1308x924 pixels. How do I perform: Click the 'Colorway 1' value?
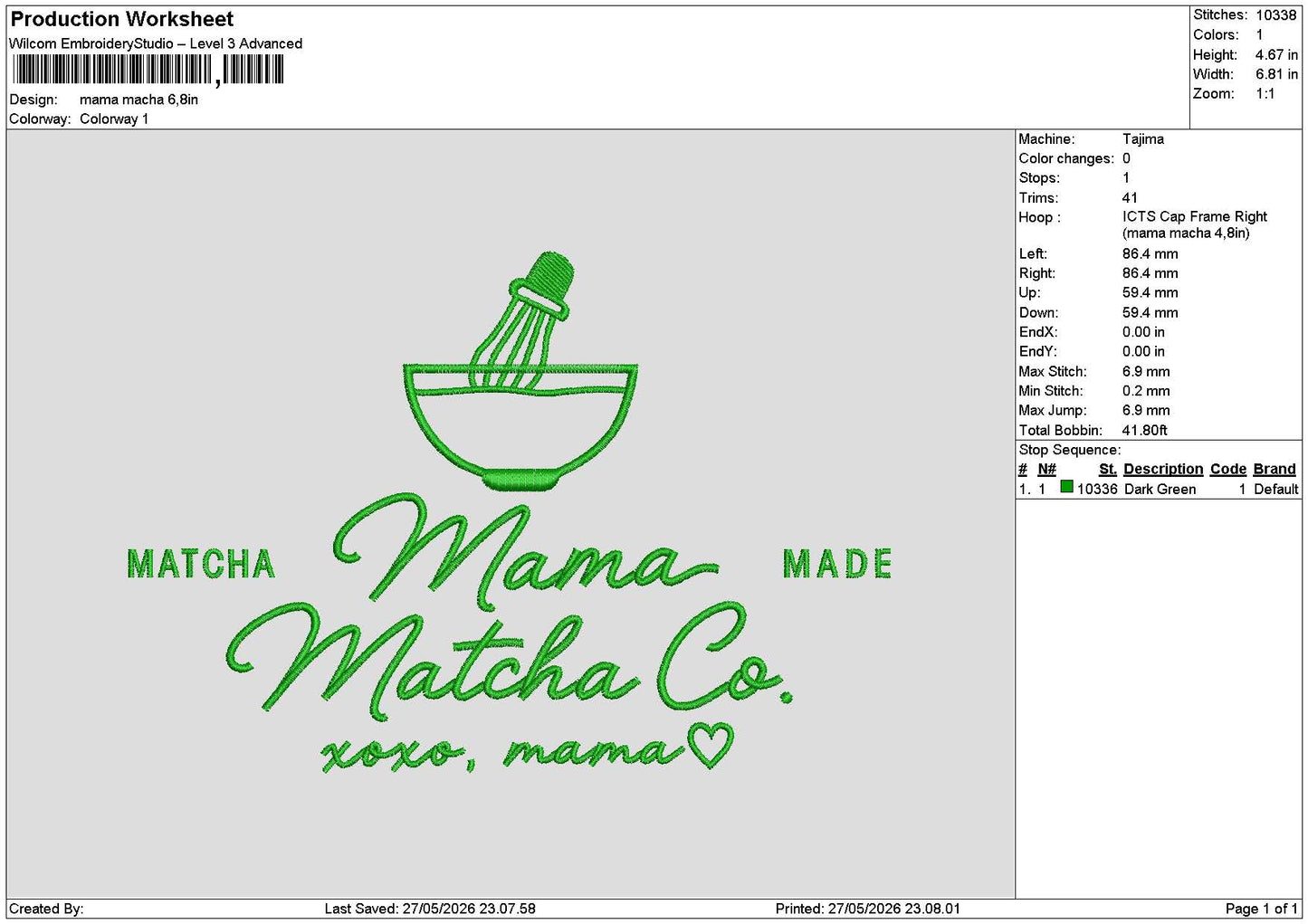(x=114, y=119)
